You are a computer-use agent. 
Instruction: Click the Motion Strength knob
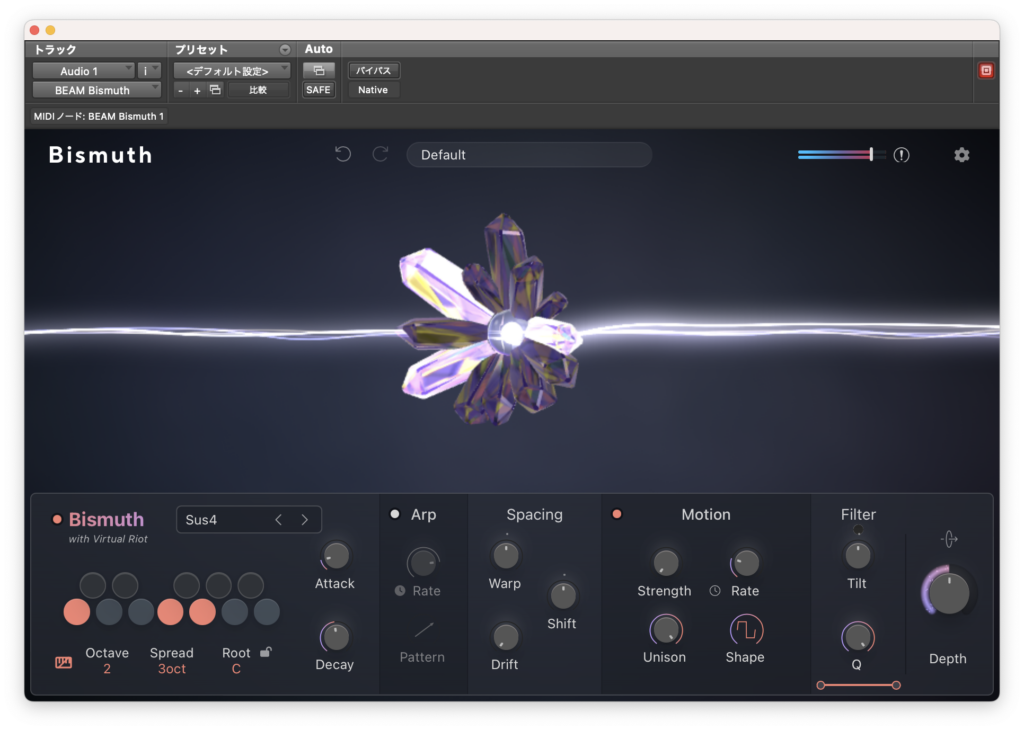point(665,562)
